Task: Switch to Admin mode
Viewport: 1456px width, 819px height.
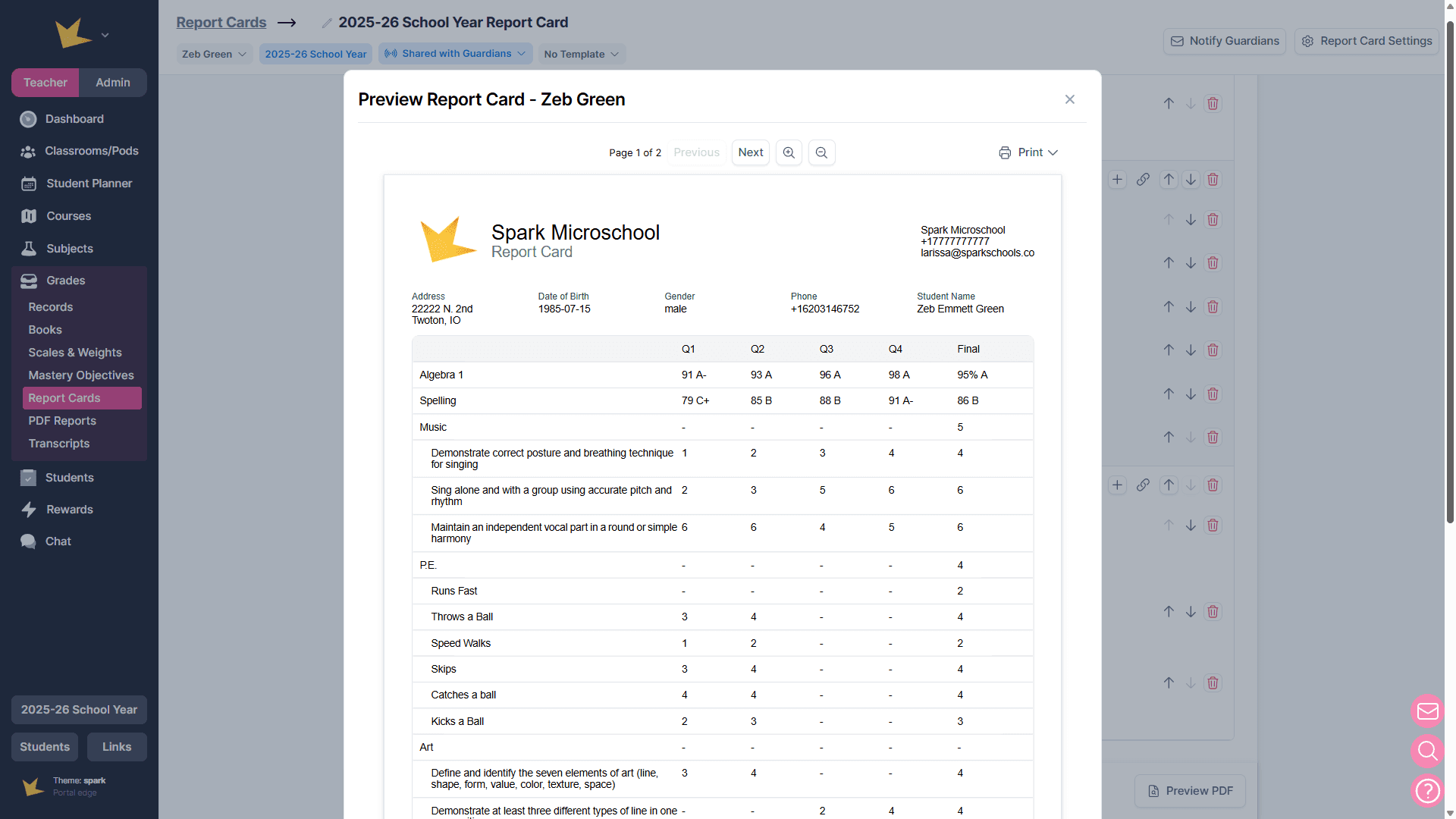Action: point(113,83)
